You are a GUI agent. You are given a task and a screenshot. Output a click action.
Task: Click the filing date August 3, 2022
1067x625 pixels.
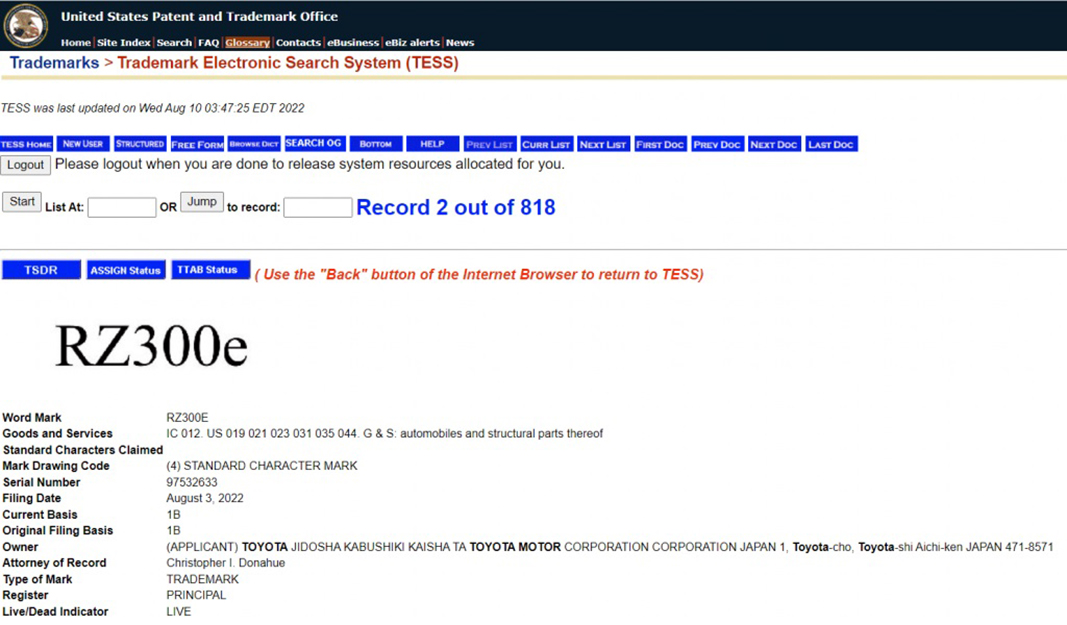205,498
